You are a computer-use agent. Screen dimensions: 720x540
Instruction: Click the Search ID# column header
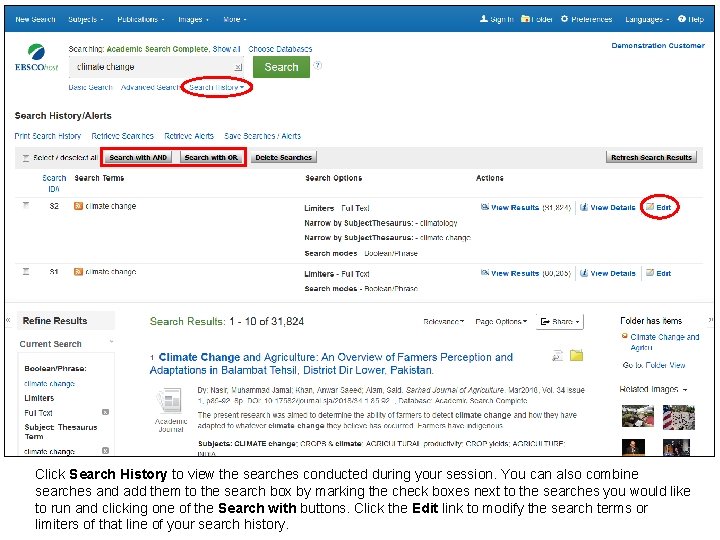54,183
